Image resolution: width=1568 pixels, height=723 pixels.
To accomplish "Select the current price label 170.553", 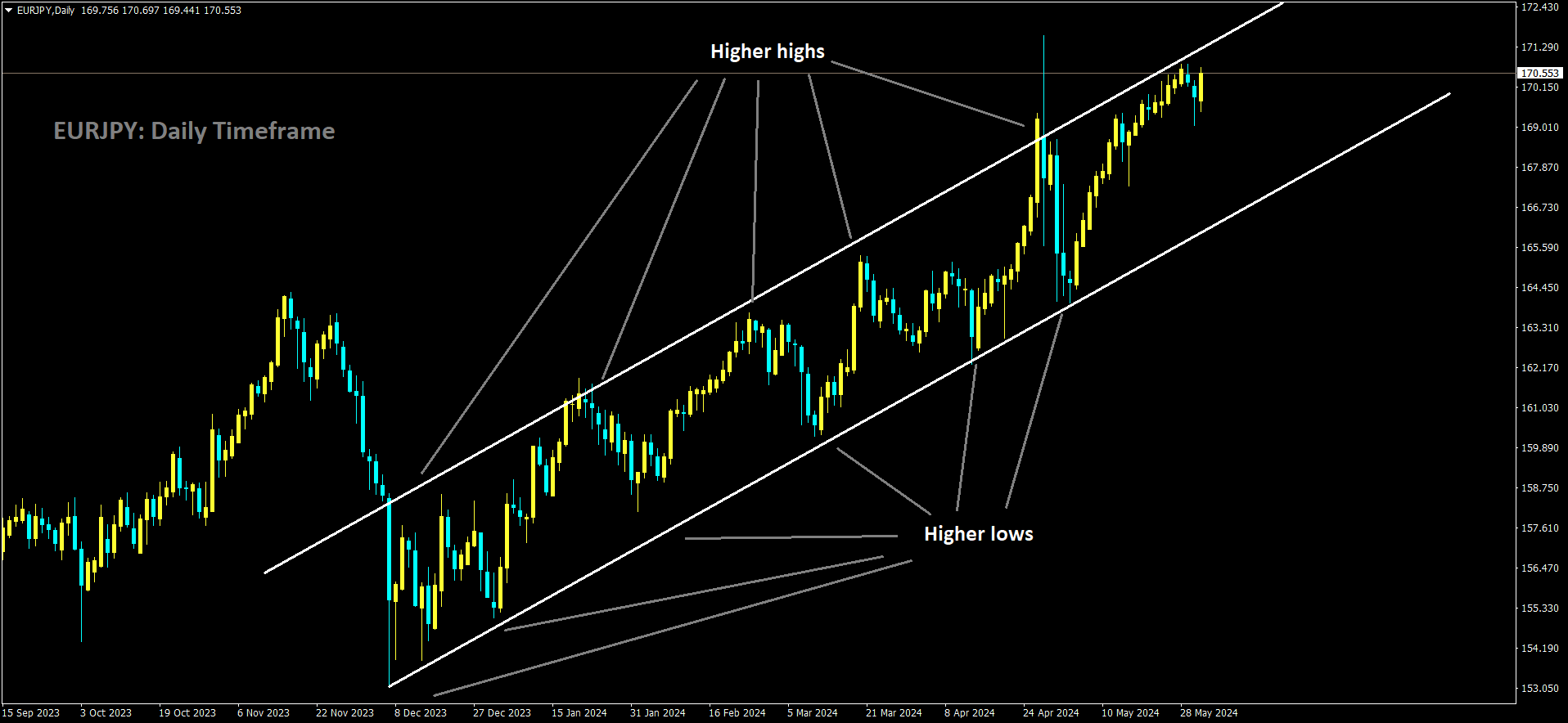I will pyautogui.click(x=1539, y=73).
